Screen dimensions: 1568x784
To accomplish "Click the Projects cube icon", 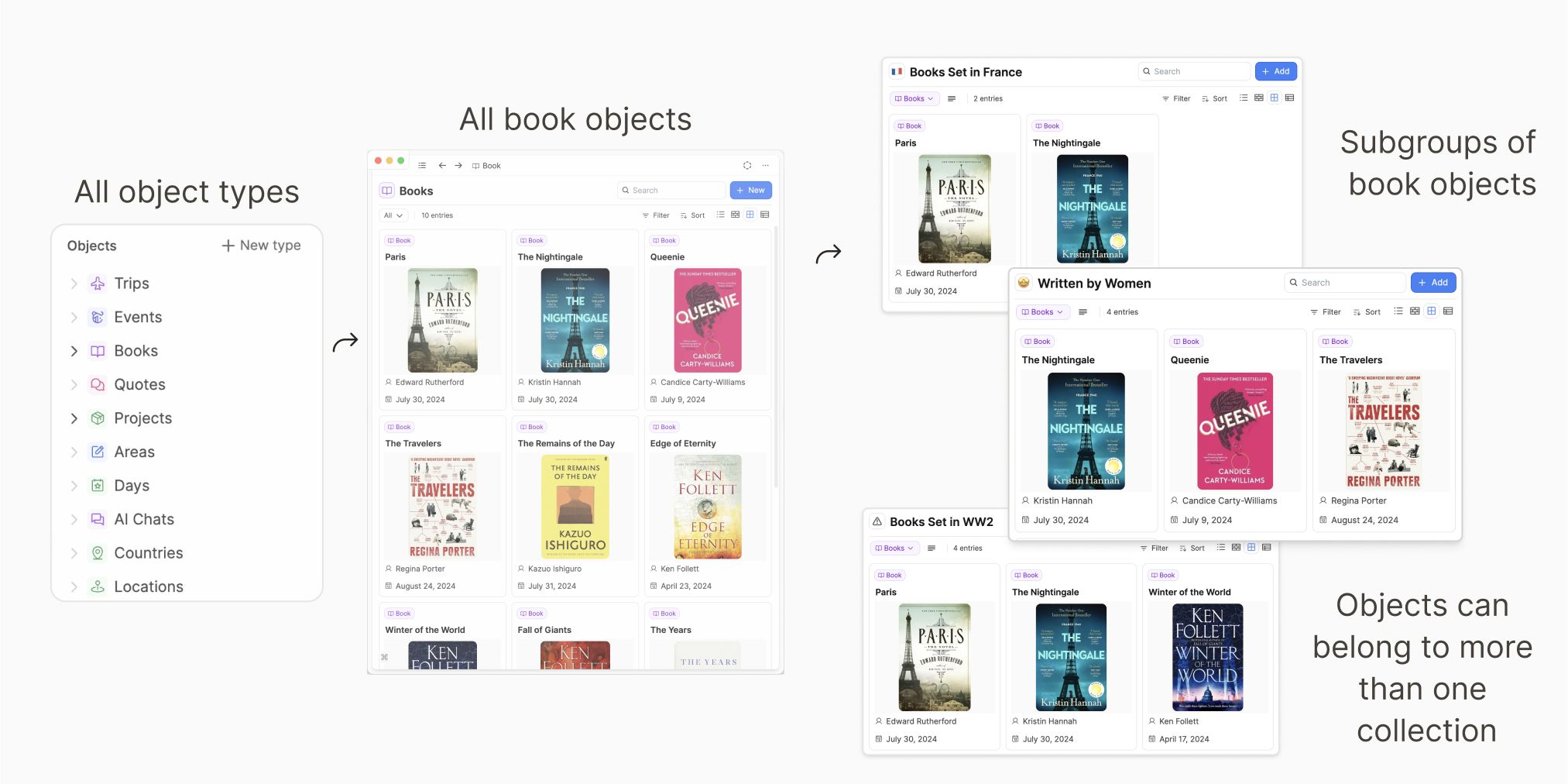I will [x=98, y=418].
